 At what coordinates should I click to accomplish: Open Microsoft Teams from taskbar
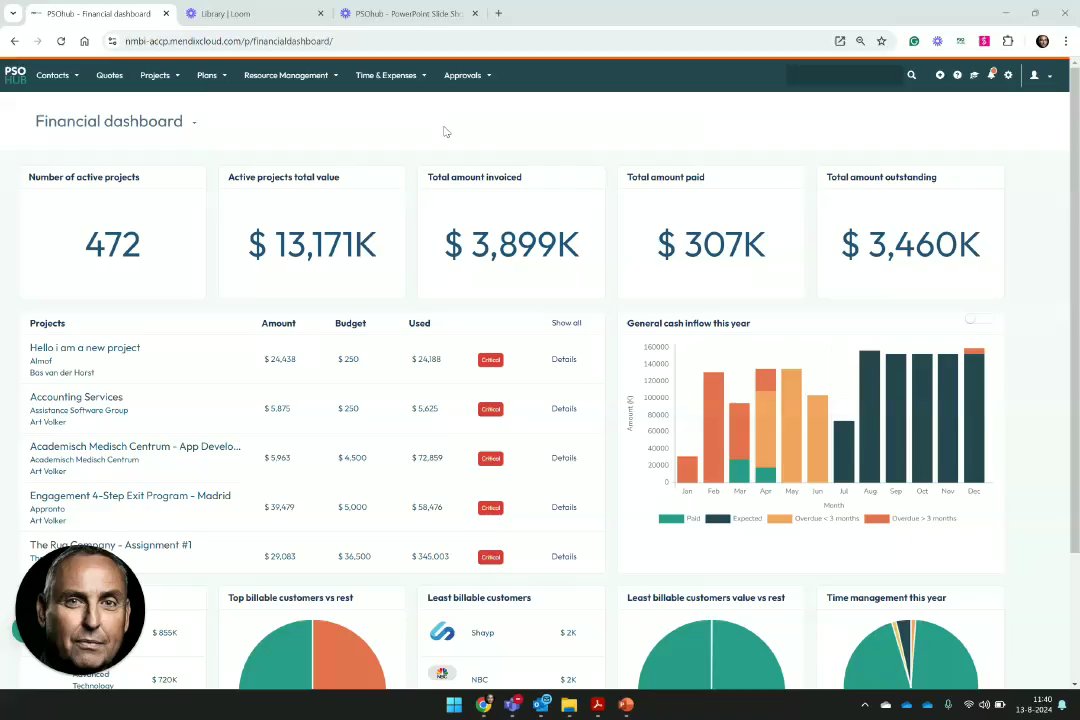[x=512, y=704]
